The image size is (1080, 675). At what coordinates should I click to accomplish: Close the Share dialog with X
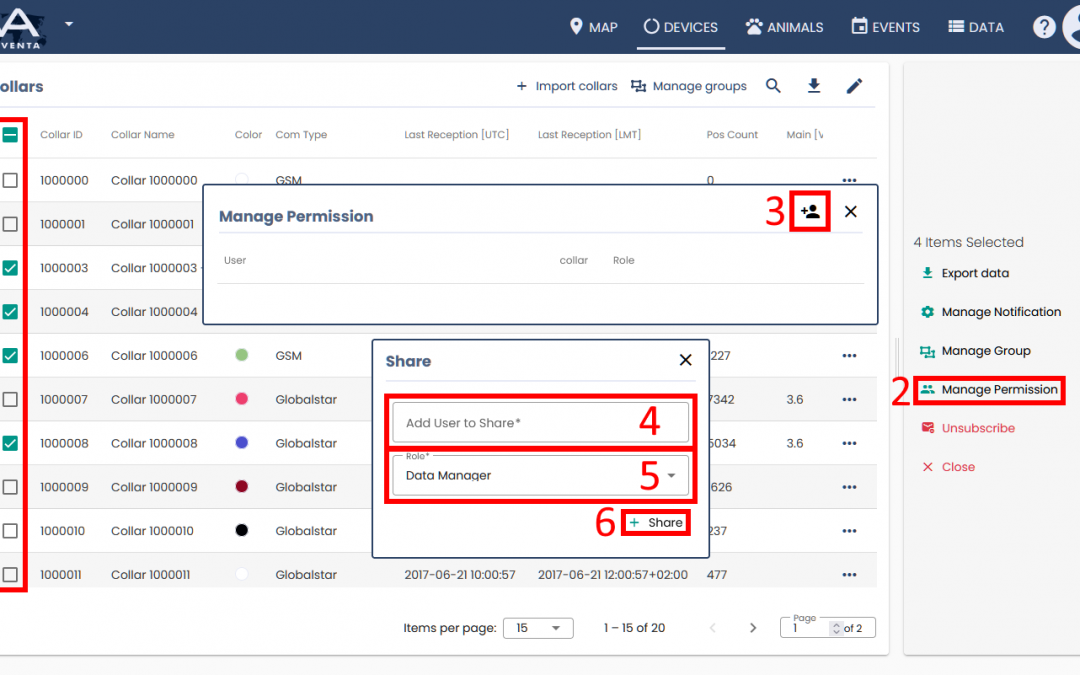[685, 360]
